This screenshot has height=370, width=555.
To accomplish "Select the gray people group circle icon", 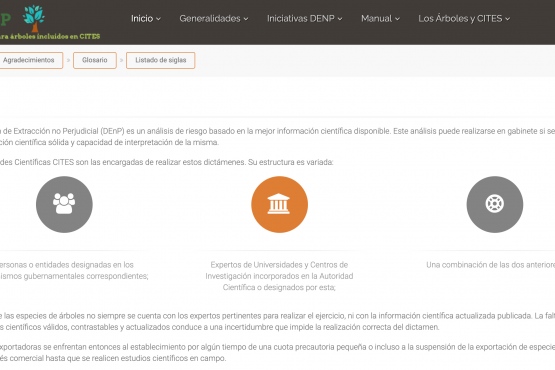I will tap(64, 204).
